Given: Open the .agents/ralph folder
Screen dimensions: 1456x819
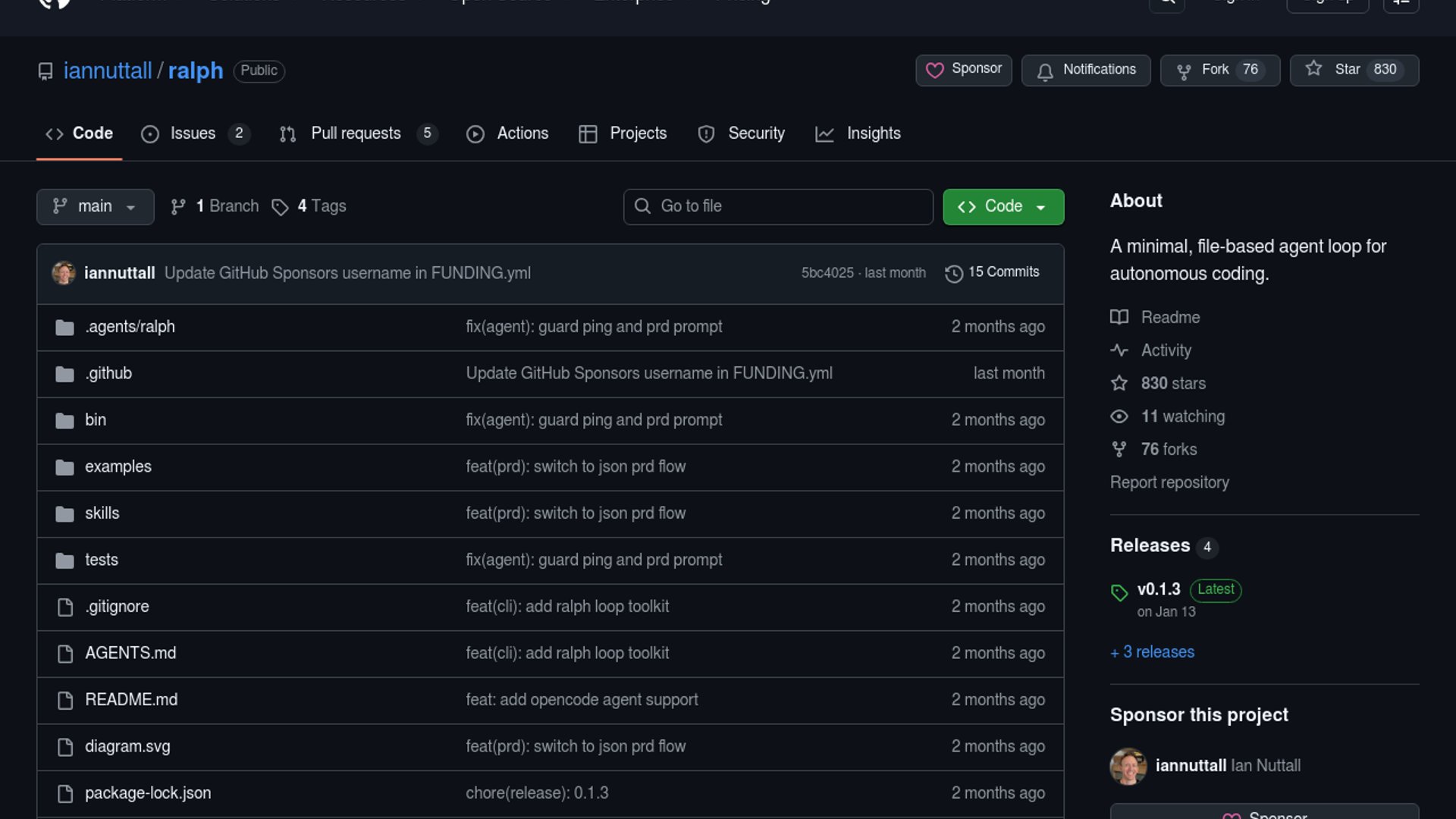Looking at the screenshot, I should click(x=130, y=327).
